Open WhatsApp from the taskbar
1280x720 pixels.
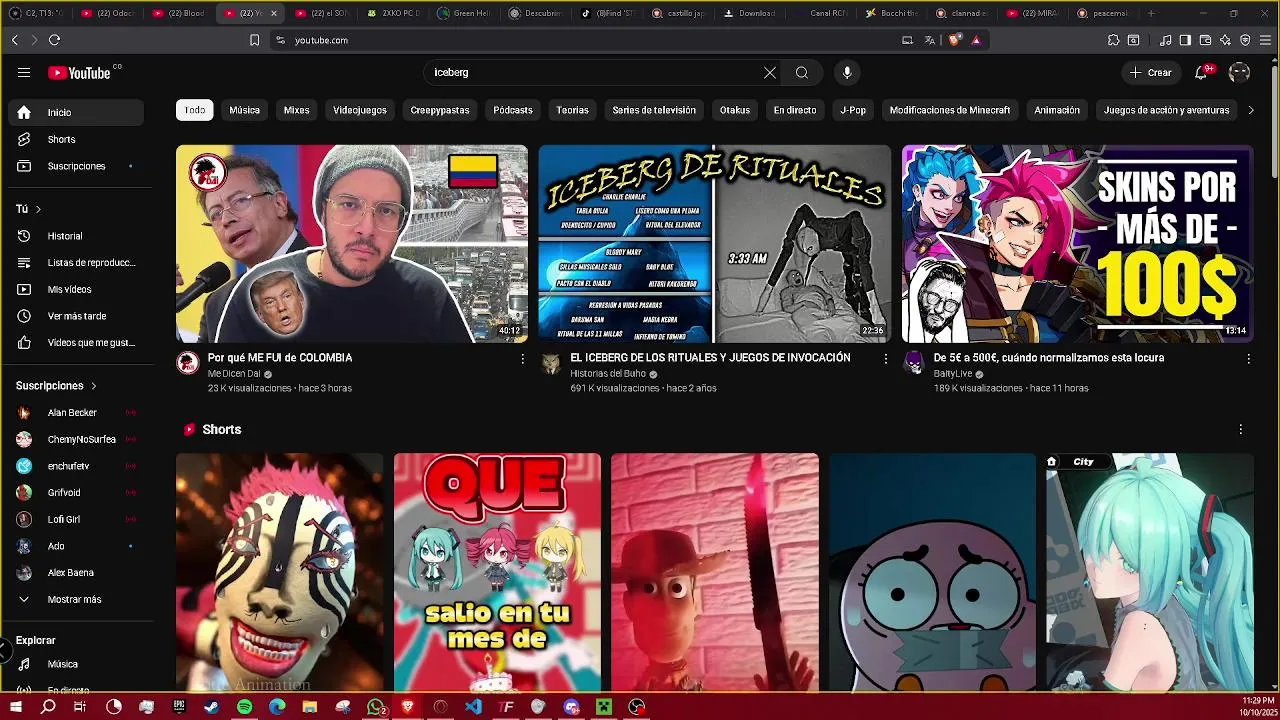pos(375,707)
